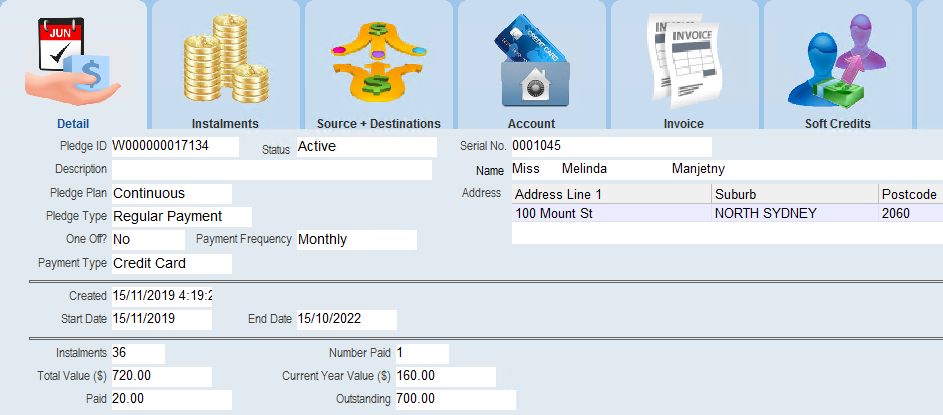Image resolution: width=943 pixels, height=415 pixels.
Task: Click the Current Year Value field 160.00
Action: (446, 377)
